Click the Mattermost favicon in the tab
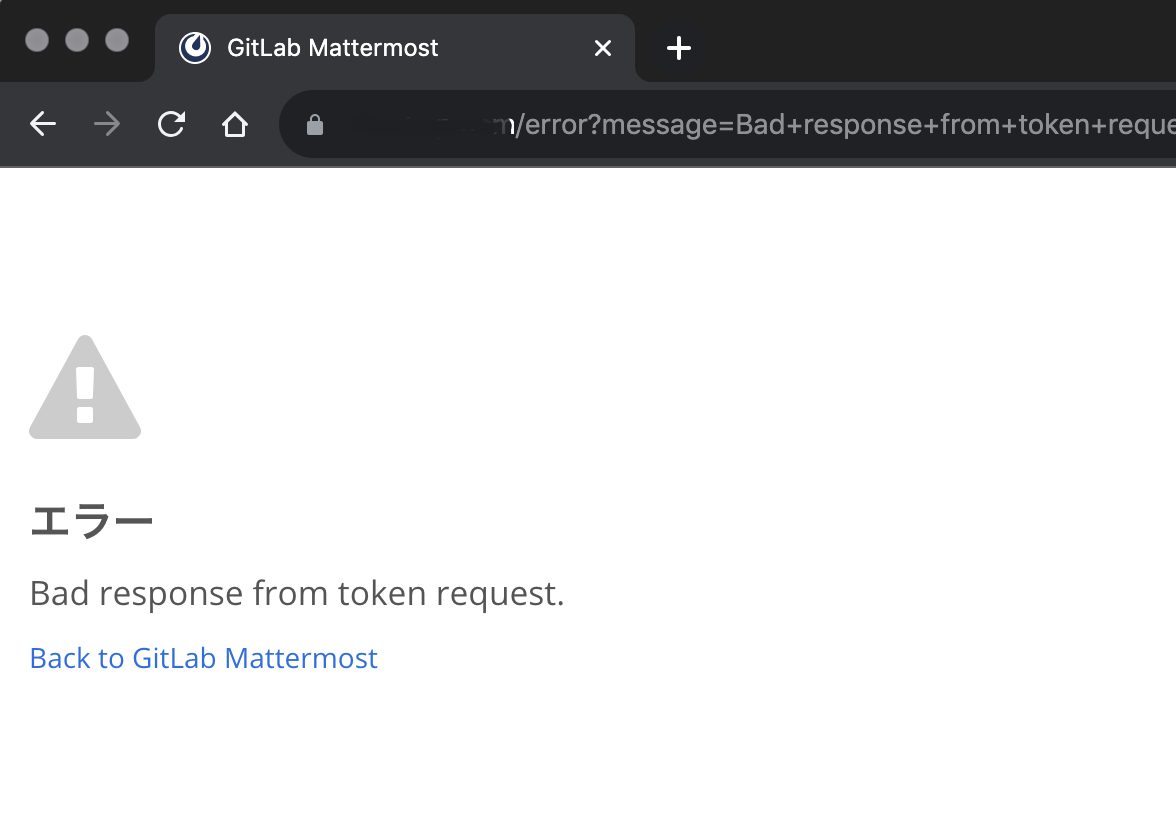This screenshot has width=1176, height=838. click(x=195, y=48)
